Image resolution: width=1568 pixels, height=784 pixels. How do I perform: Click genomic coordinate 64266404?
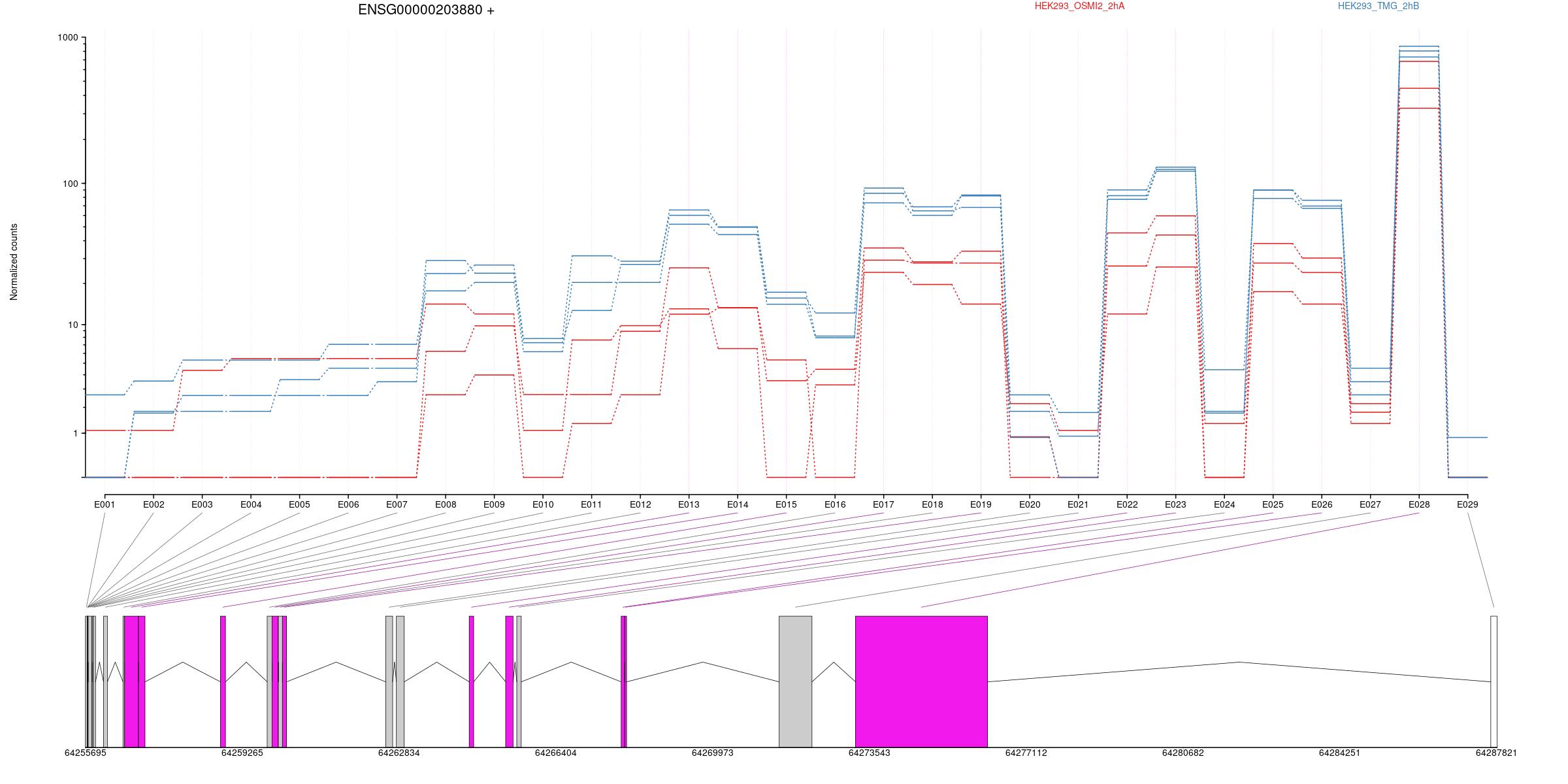tap(555, 753)
